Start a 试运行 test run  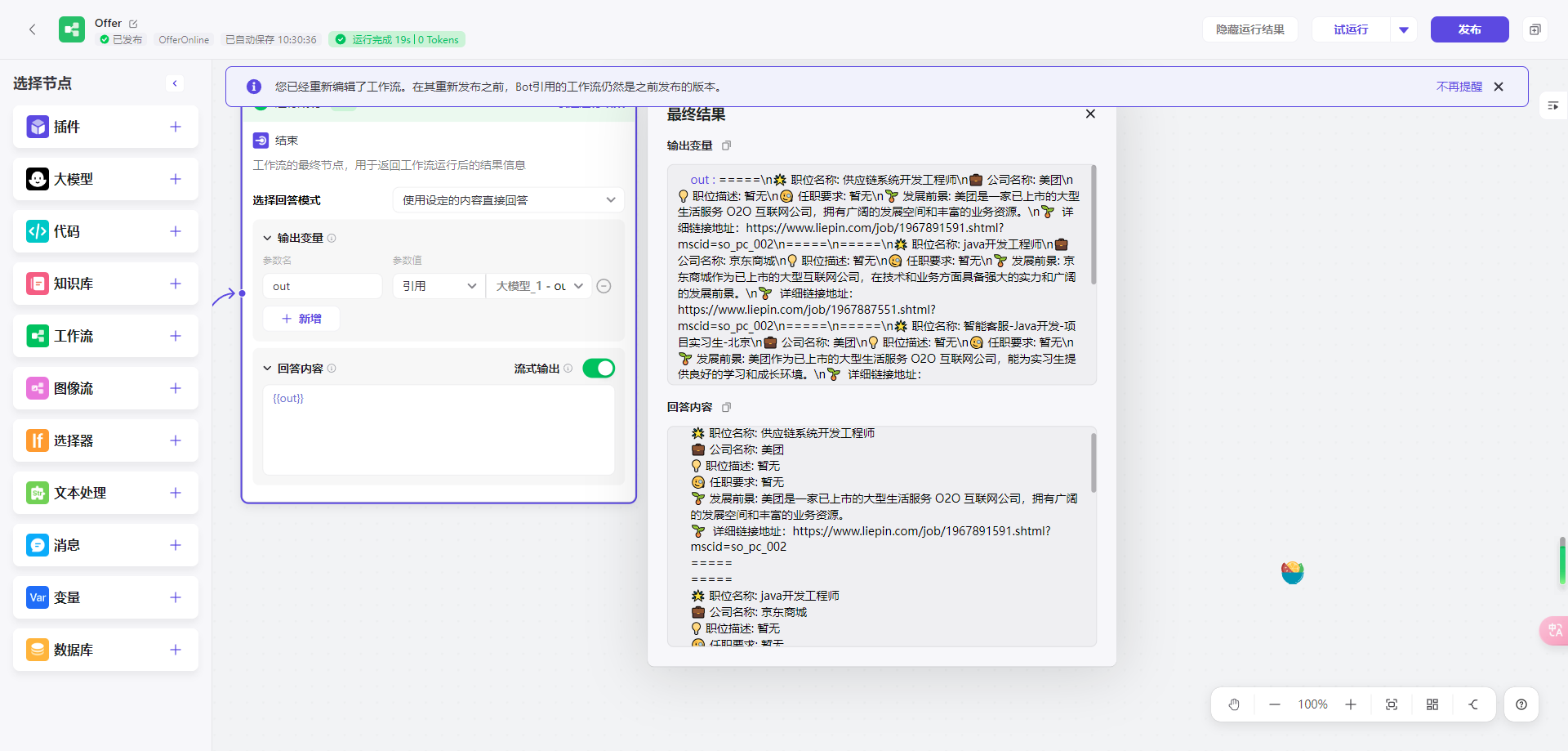click(x=1351, y=29)
